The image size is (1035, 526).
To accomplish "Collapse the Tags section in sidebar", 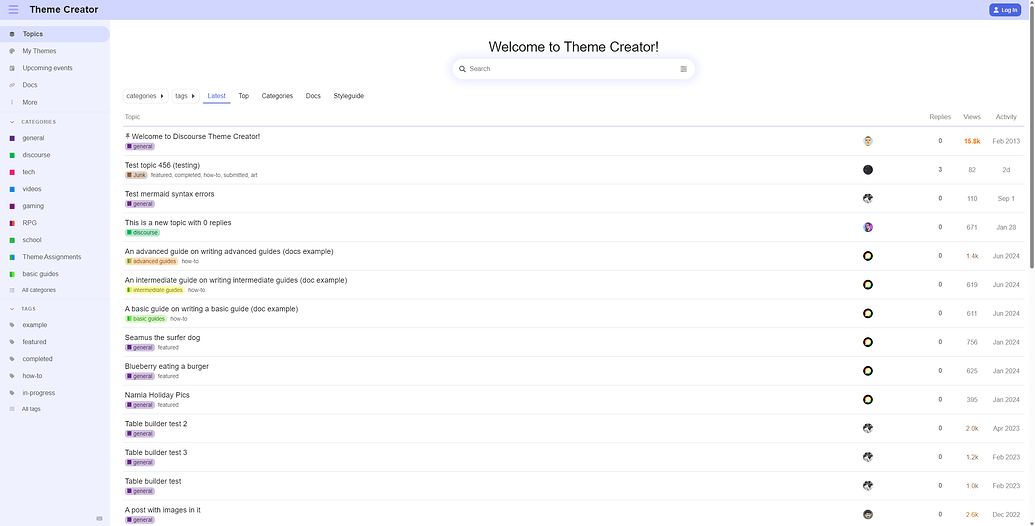I will [x=12, y=309].
